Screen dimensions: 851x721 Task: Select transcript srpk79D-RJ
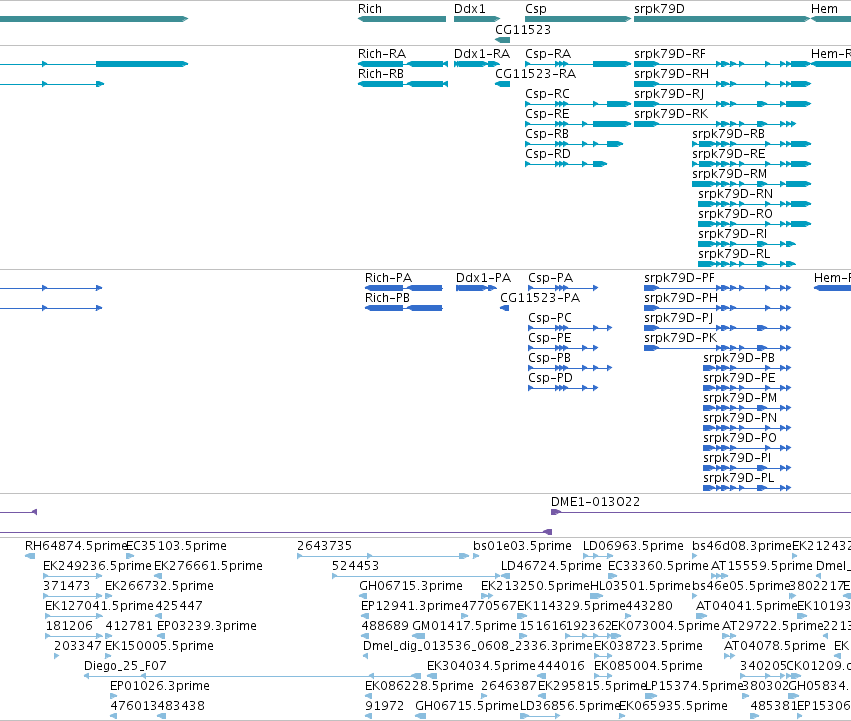(669, 94)
